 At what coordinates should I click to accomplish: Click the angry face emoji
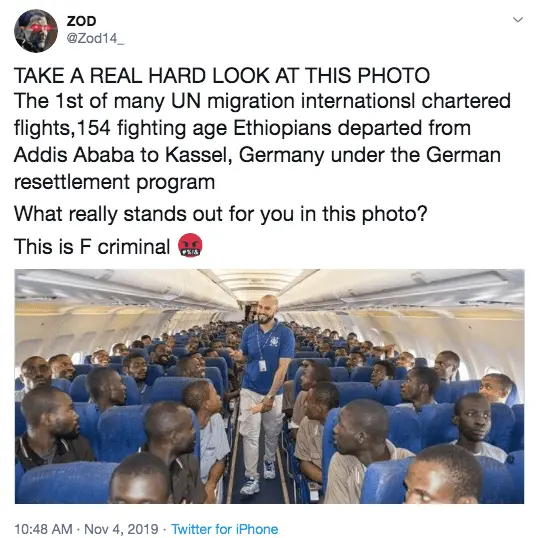tap(190, 245)
